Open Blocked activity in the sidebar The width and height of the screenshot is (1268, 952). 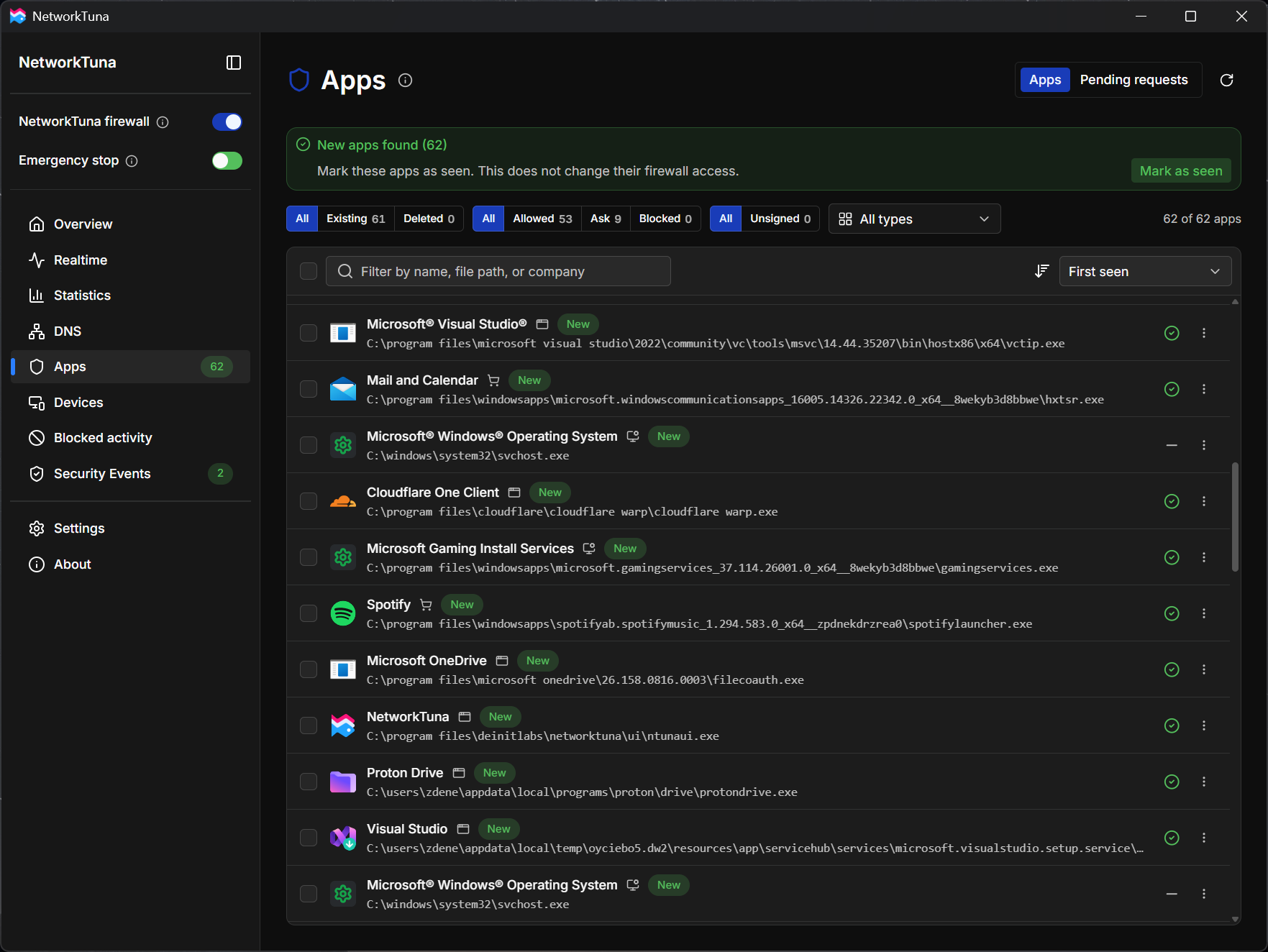[x=130, y=438]
